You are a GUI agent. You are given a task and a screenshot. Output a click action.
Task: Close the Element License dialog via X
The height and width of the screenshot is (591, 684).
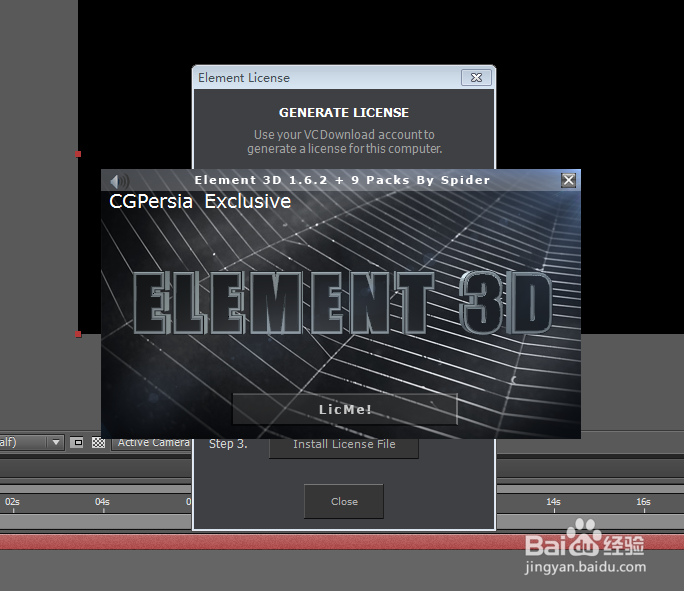[476, 78]
